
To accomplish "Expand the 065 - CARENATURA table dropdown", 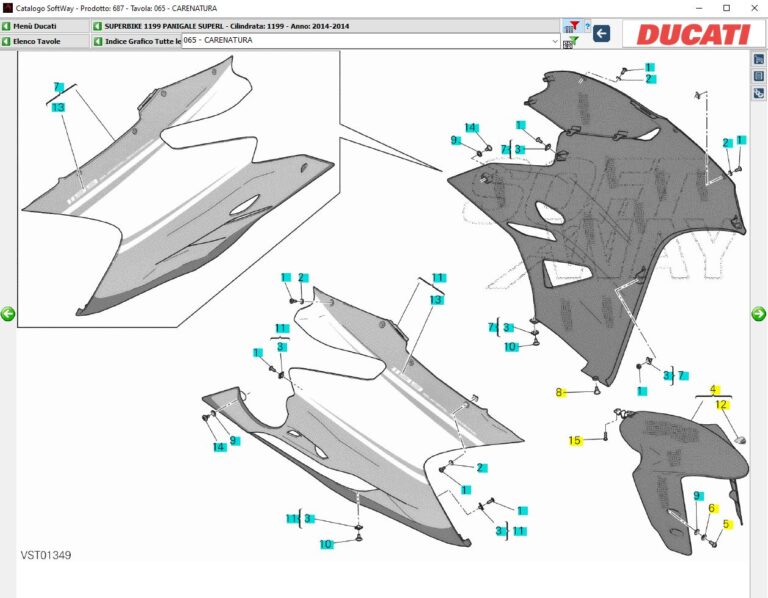I will tap(554, 41).
